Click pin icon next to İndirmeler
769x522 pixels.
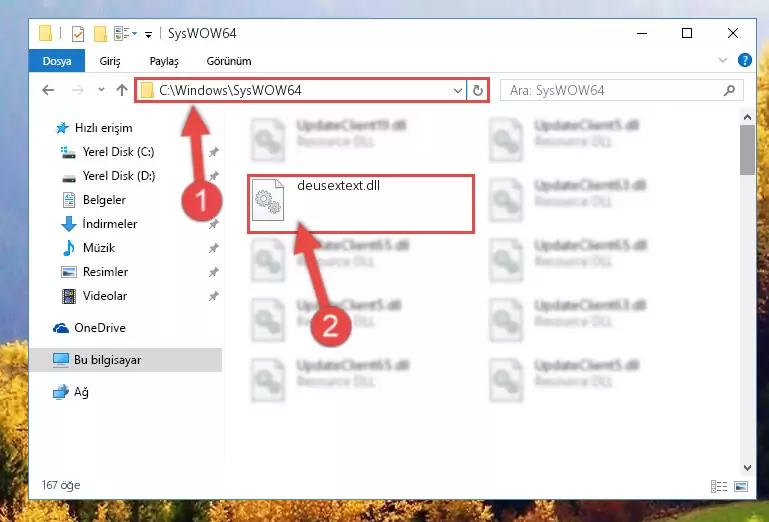pyautogui.click(x=213, y=224)
